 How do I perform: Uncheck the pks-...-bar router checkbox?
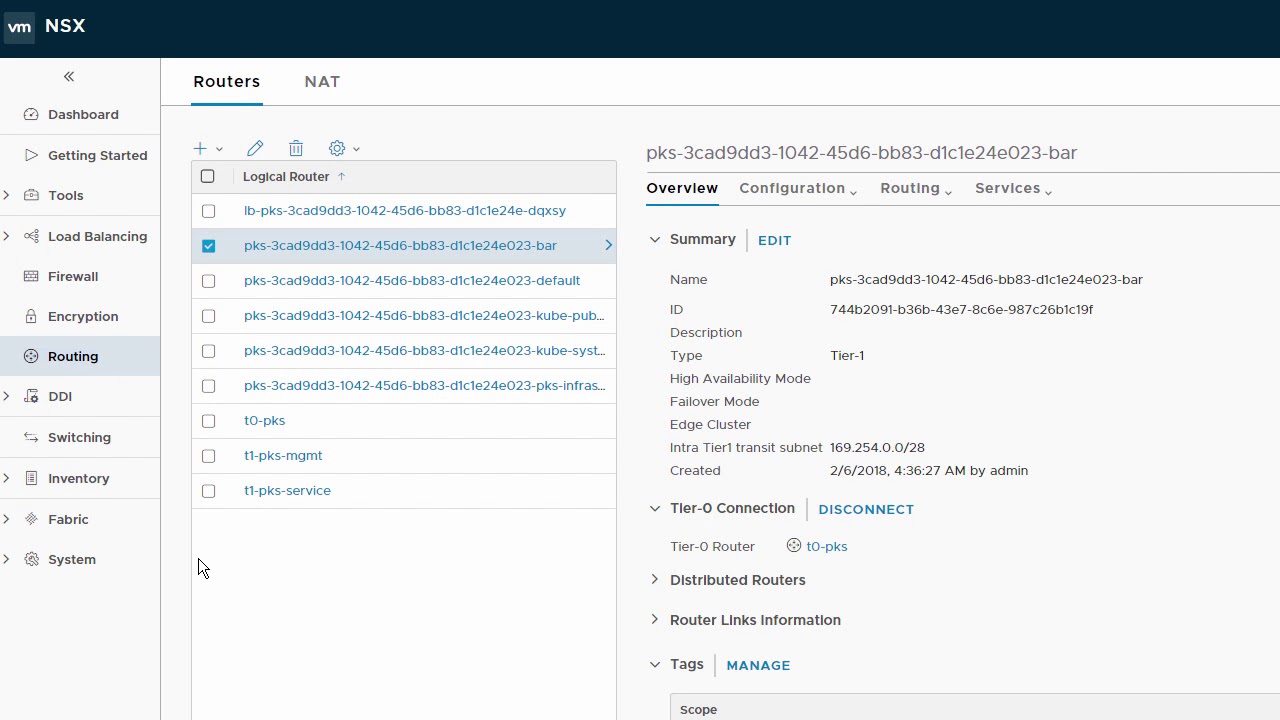[208, 246]
